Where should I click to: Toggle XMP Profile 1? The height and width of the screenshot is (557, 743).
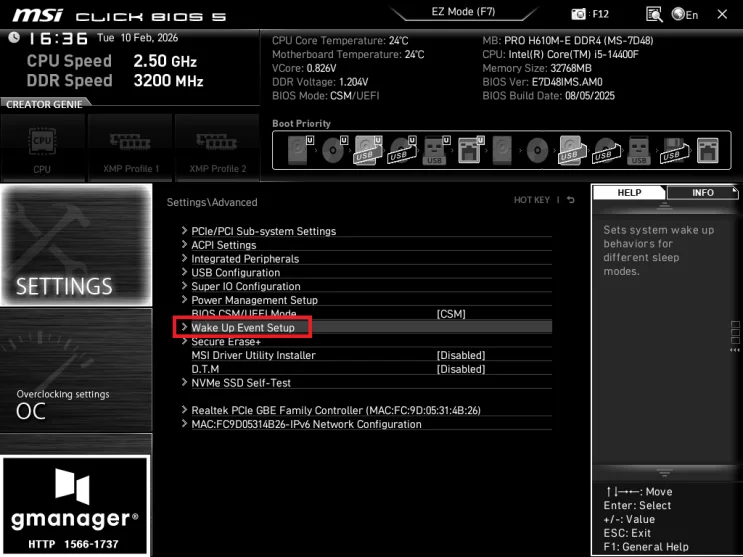click(130, 147)
